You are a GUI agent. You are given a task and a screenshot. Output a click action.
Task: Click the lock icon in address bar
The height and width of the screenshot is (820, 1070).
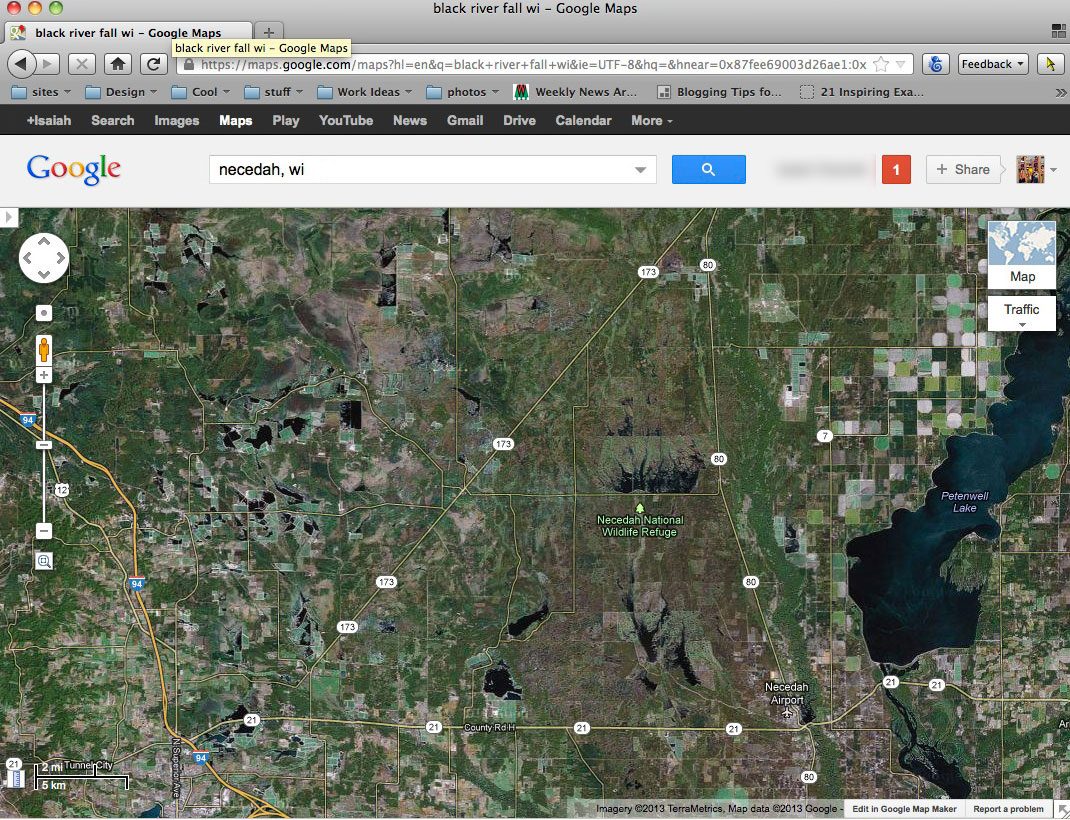click(x=188, y=64)
